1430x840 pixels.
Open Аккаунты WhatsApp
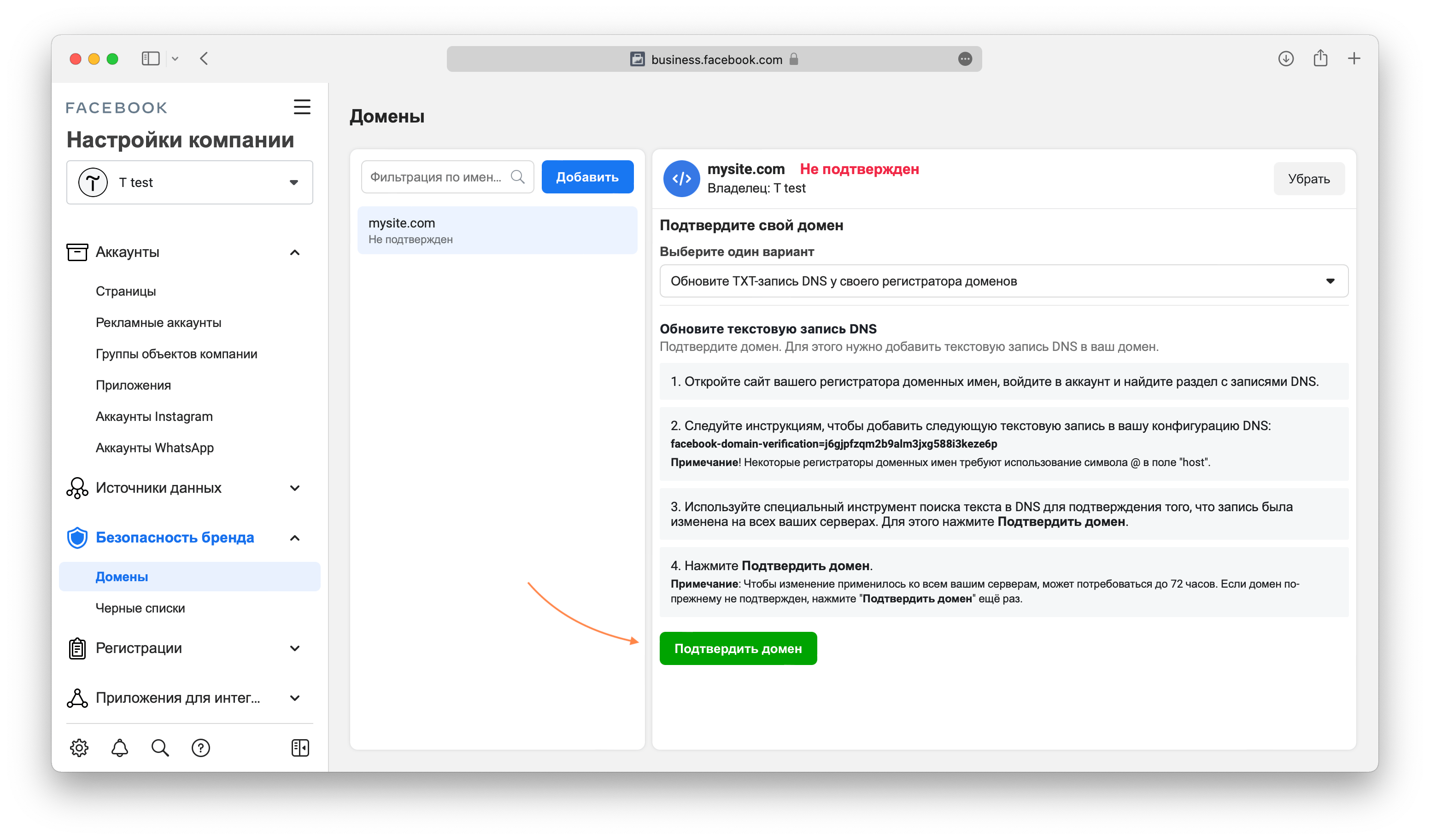pyautogui.click(x=155, y=448)
